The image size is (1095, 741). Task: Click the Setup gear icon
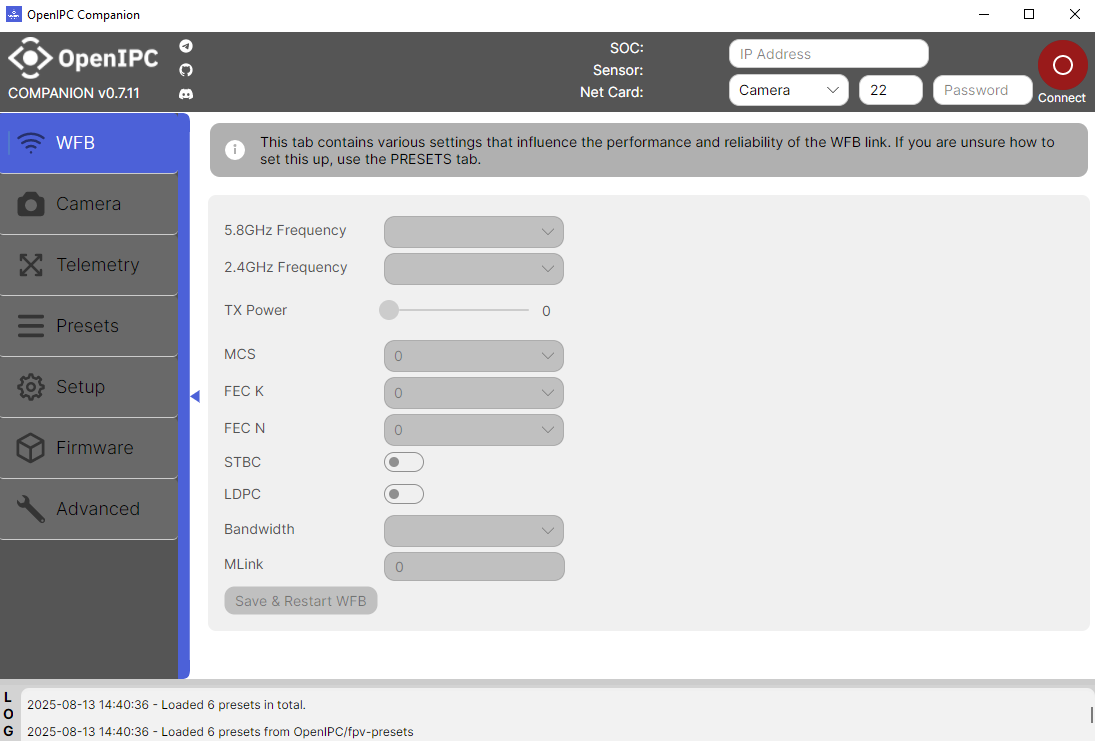click(x=31, y=387)
